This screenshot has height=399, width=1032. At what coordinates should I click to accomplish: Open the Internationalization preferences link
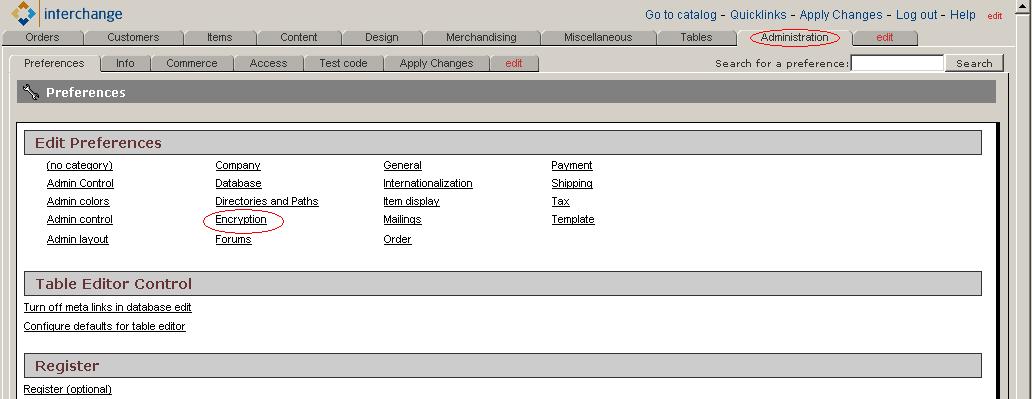click(x=428, y=183)
